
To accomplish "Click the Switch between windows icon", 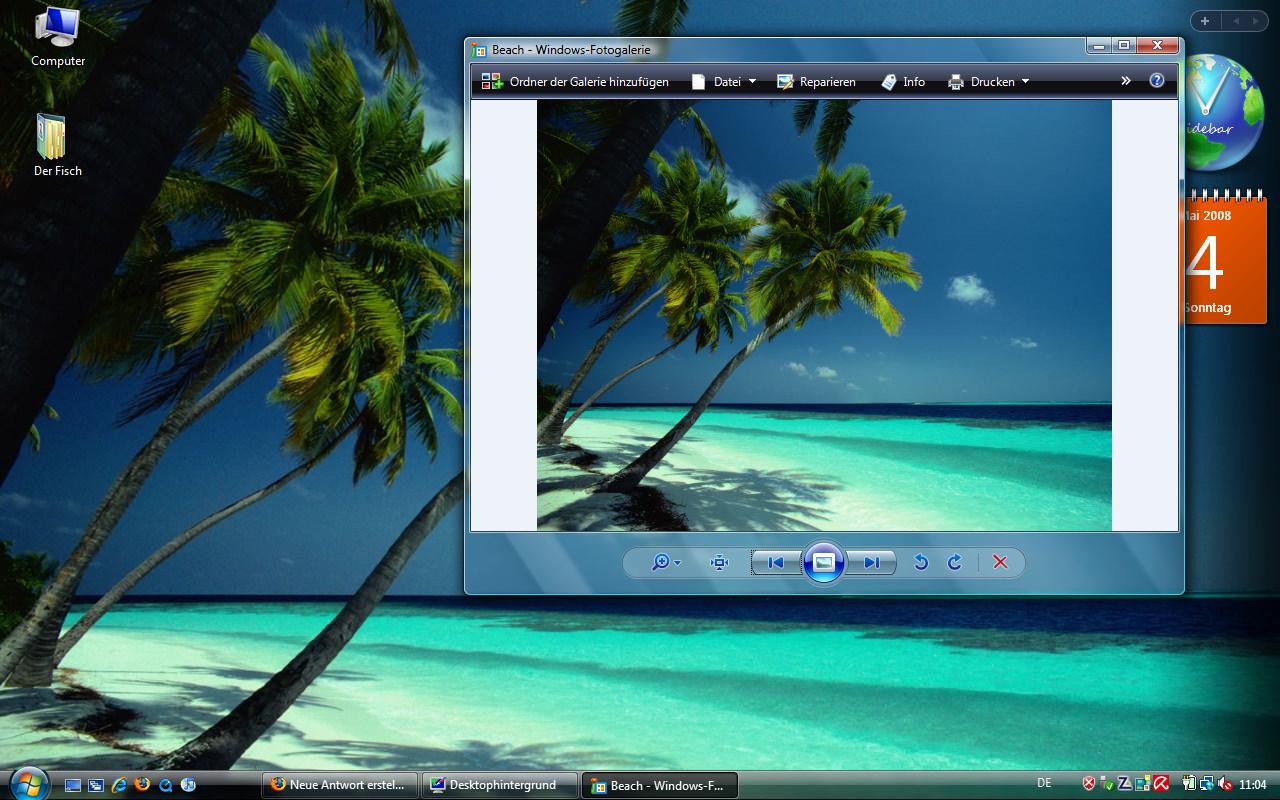I will tap(96, 785).
